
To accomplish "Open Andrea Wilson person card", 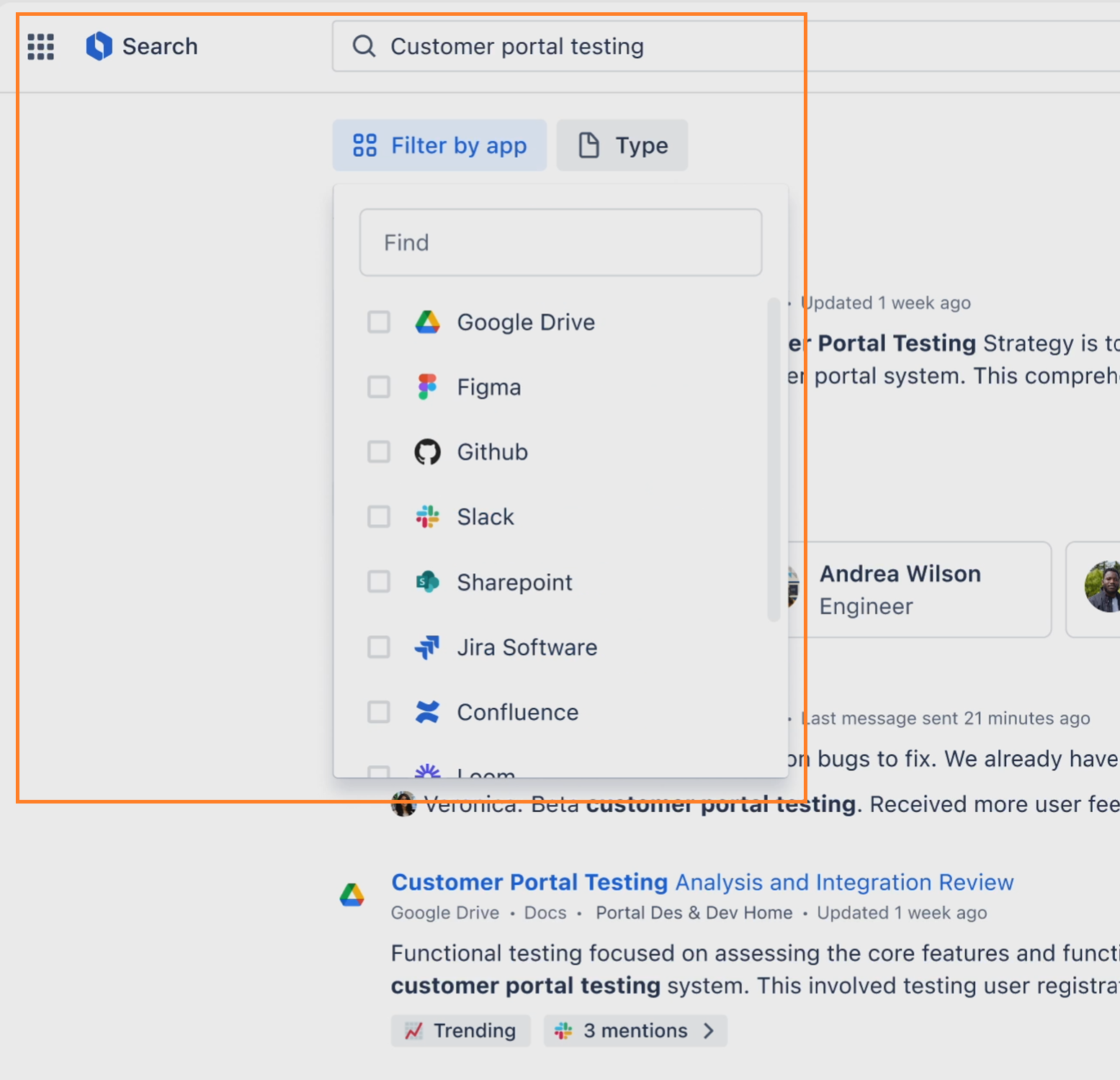I will pos(920,590).
